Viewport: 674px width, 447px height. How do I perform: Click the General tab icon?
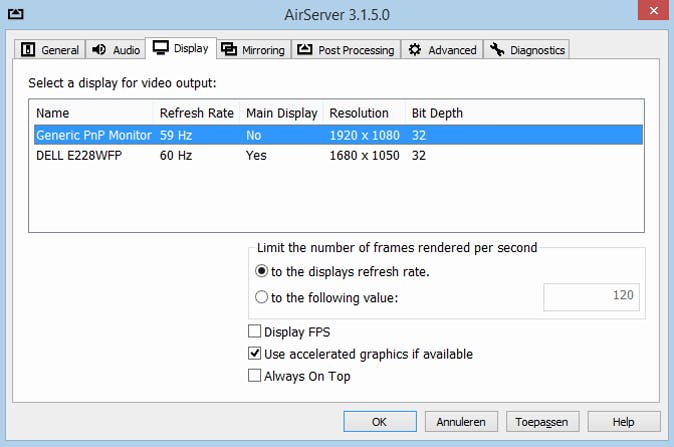pyautogui.click(x=28, y=49)
